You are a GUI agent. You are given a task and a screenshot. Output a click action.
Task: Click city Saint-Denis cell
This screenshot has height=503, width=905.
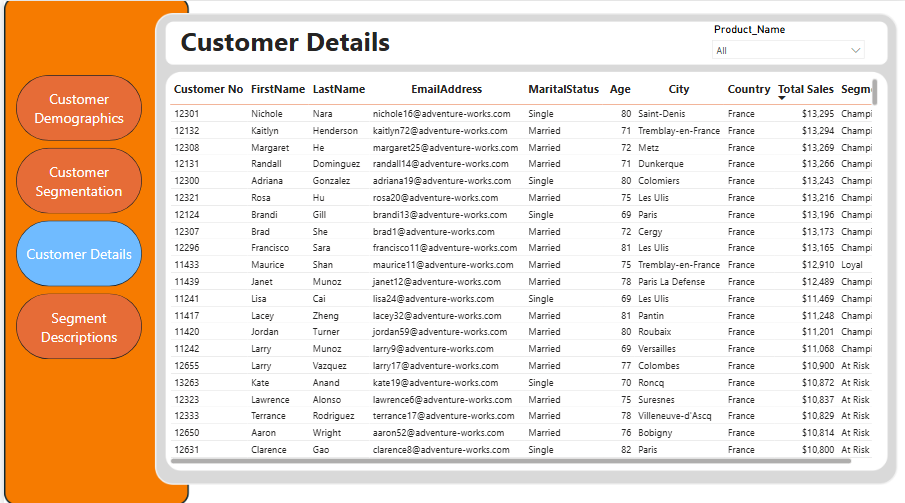[x=661, y=114]
